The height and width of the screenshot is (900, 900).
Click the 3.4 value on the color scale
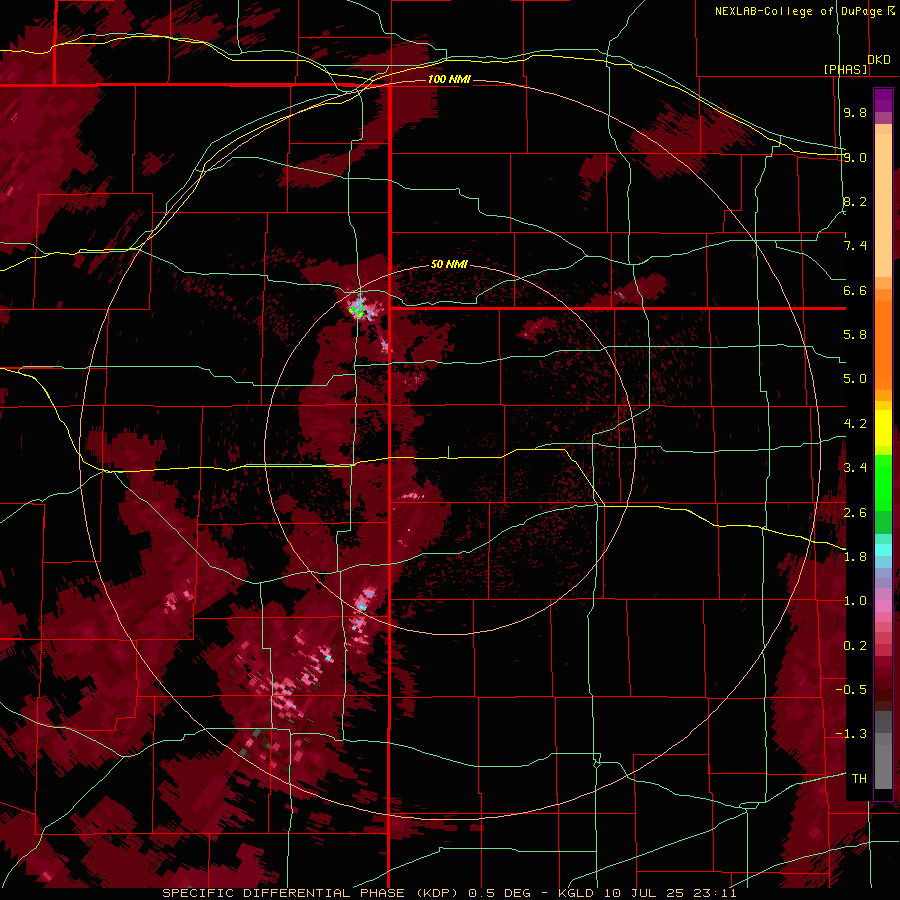855,468
